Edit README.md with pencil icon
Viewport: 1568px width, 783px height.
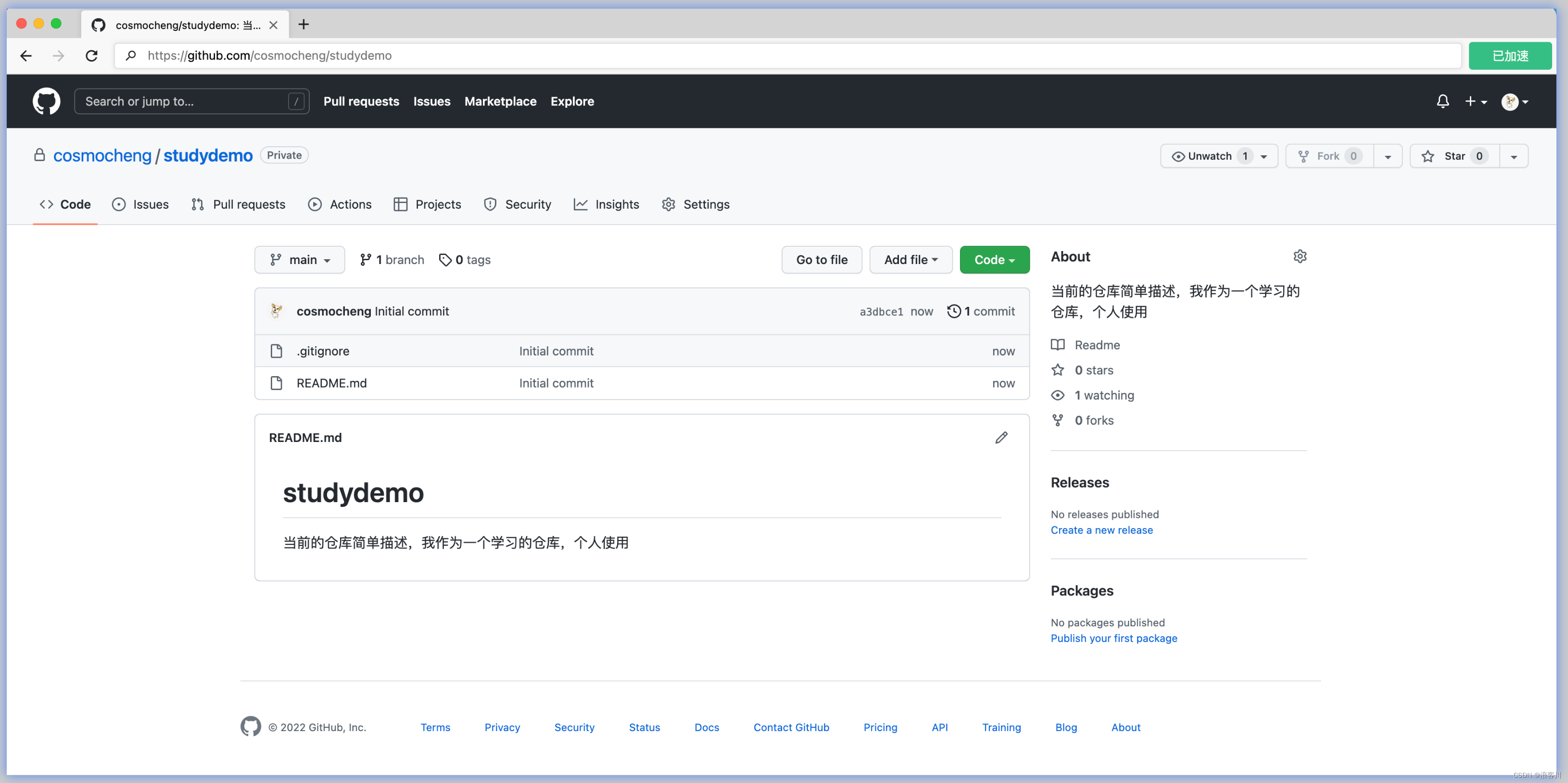(x=1001, y=438)
